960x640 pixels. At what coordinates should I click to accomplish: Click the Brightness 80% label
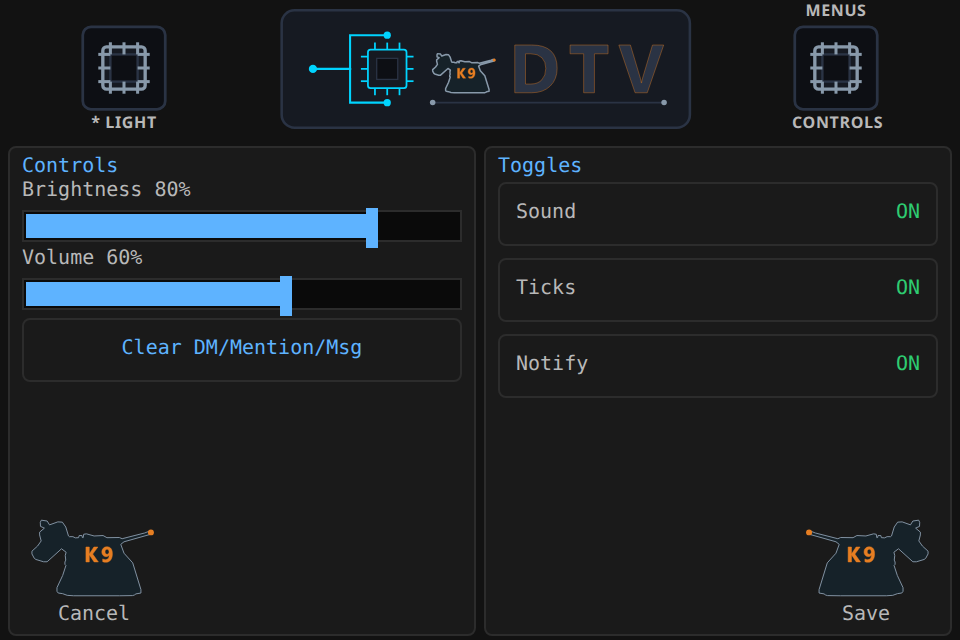tap(107, 189)
